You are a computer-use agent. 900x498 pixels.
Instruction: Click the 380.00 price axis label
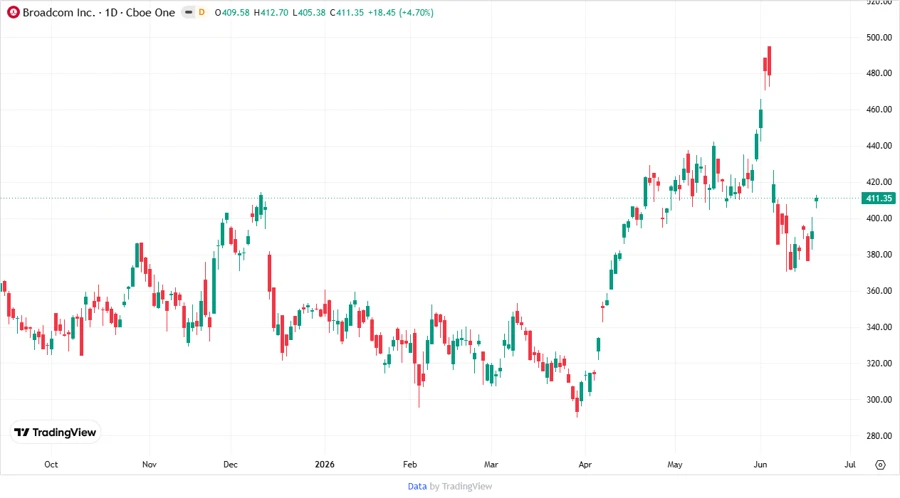(879, 255)
